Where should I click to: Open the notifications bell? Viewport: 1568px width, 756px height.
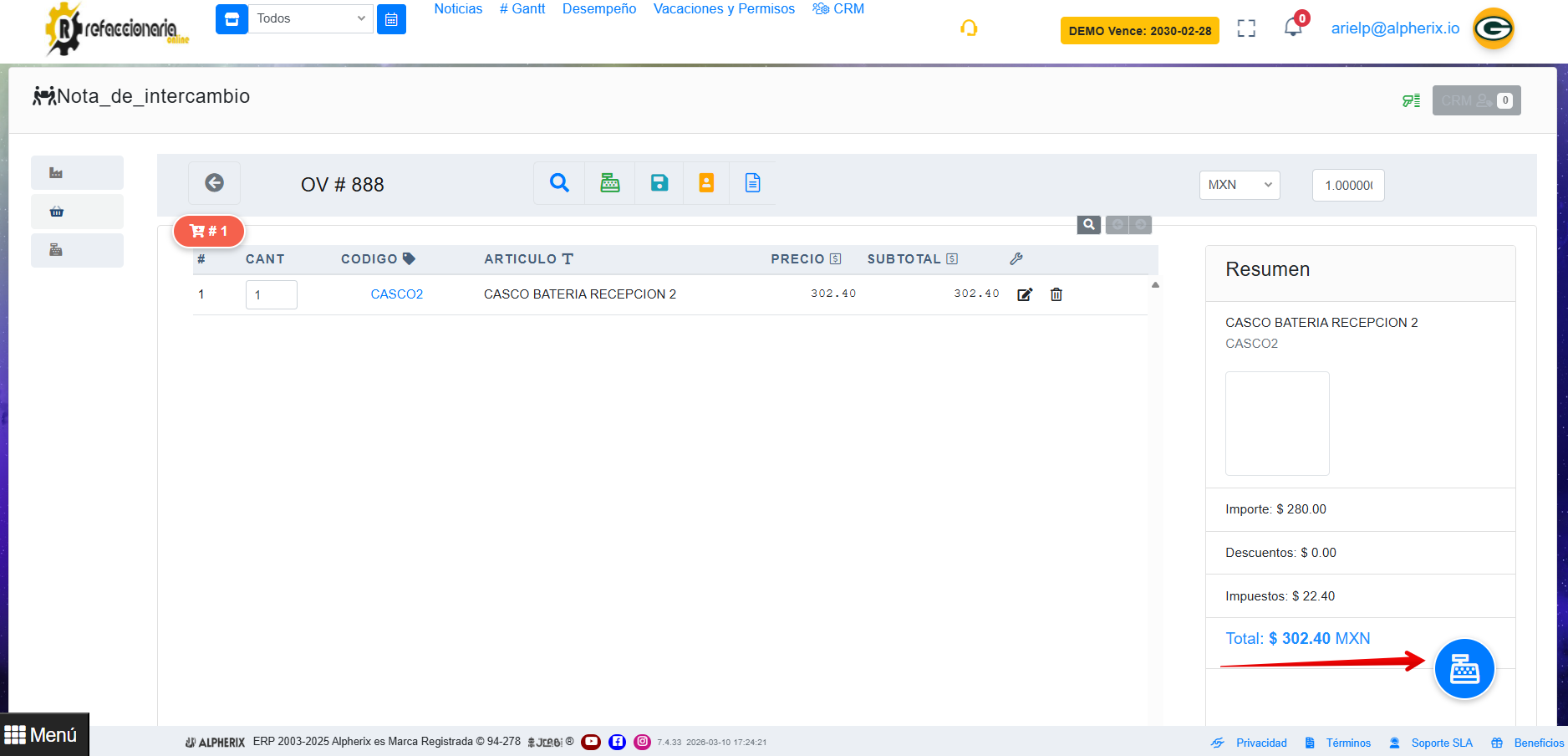click(1293, 28)
